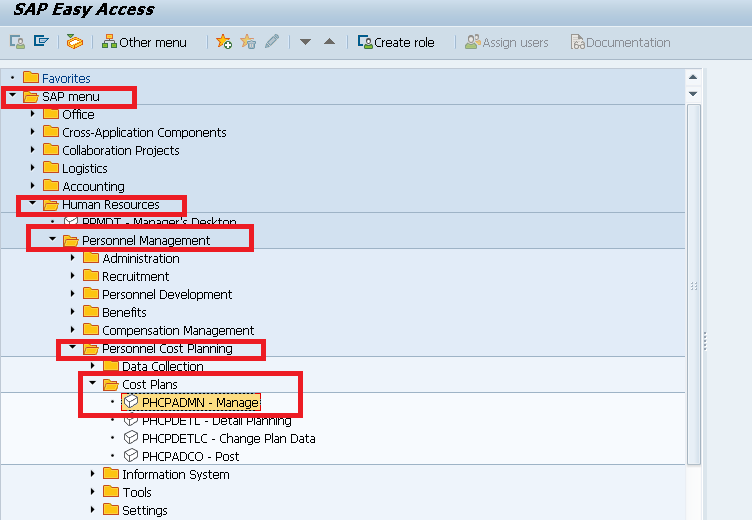
Task: Click the Create role button
Action: tap(396, 42)
